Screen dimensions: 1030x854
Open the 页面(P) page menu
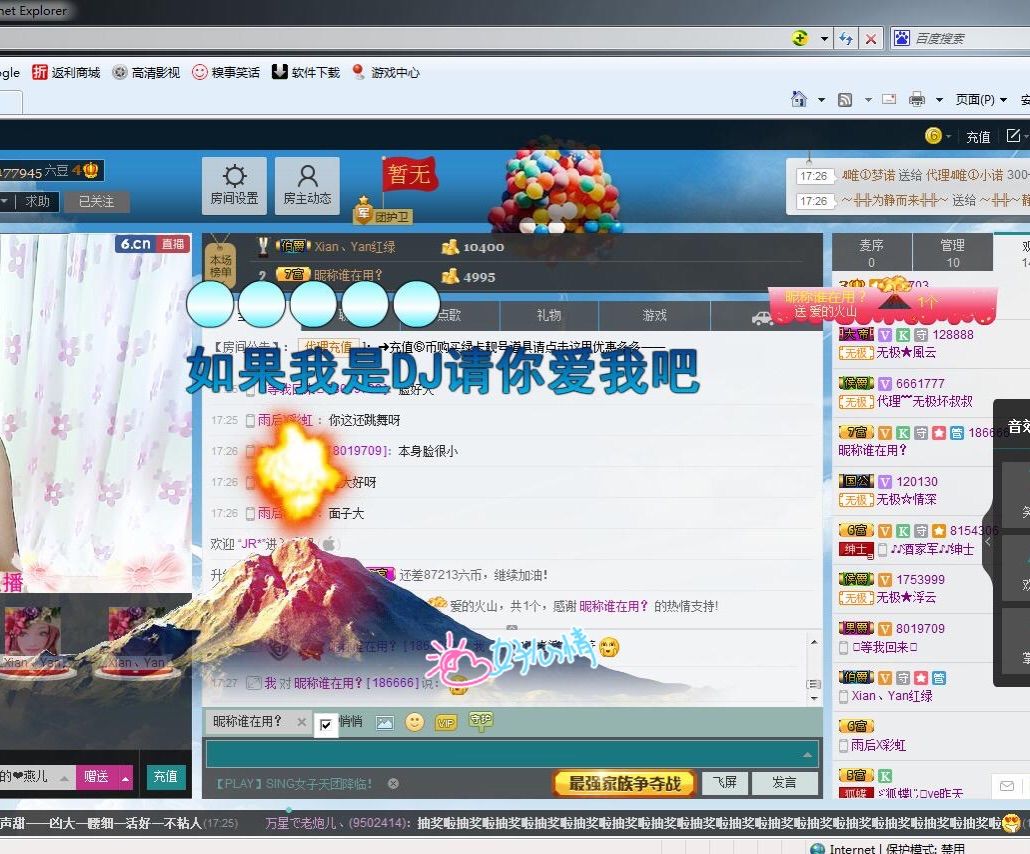click(981, 100)
